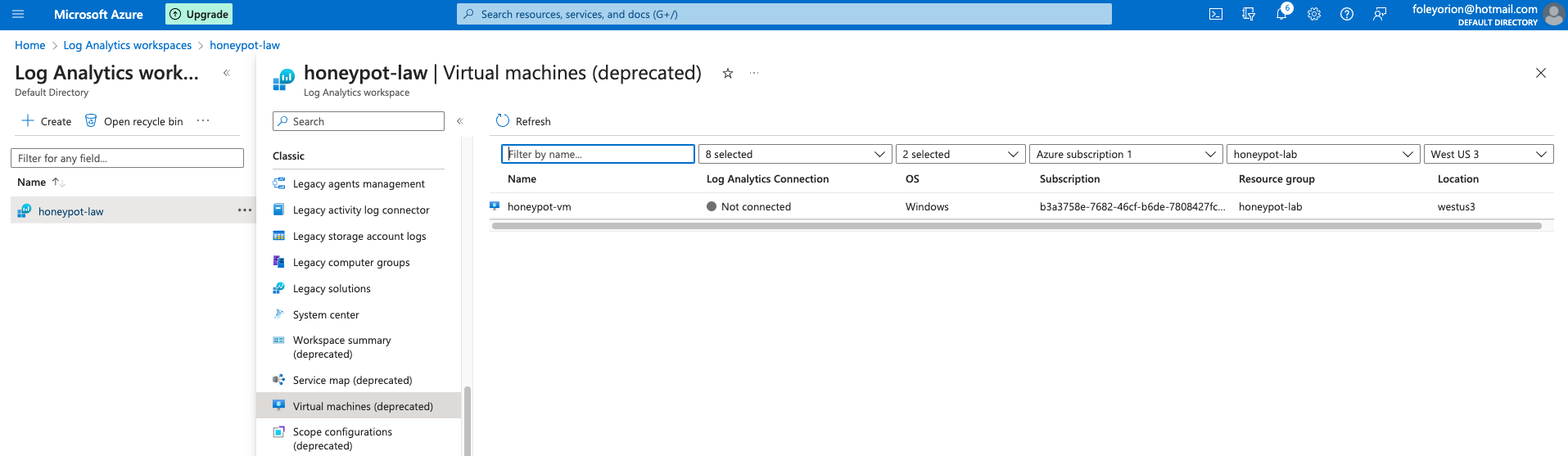Click the honeypot-vm name cell
Image resolution: width=1568 pixels, height=456 pixels.
540,206
